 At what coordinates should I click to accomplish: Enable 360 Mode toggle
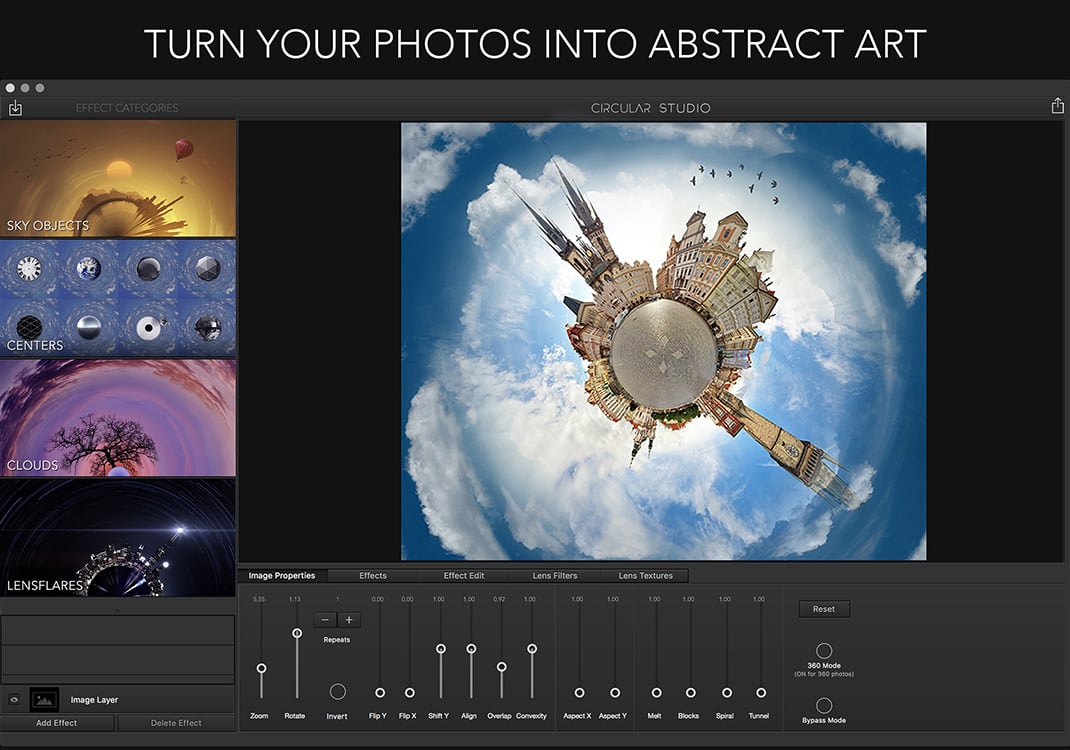pos(824,651)
